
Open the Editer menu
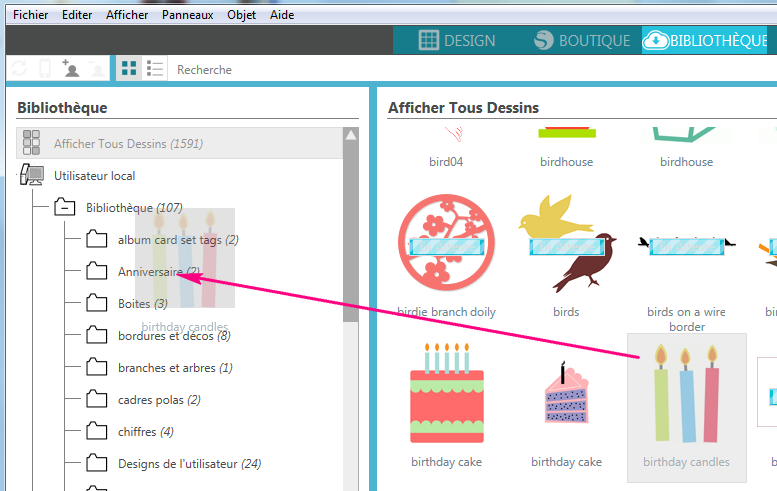click(x=77, y=15)
